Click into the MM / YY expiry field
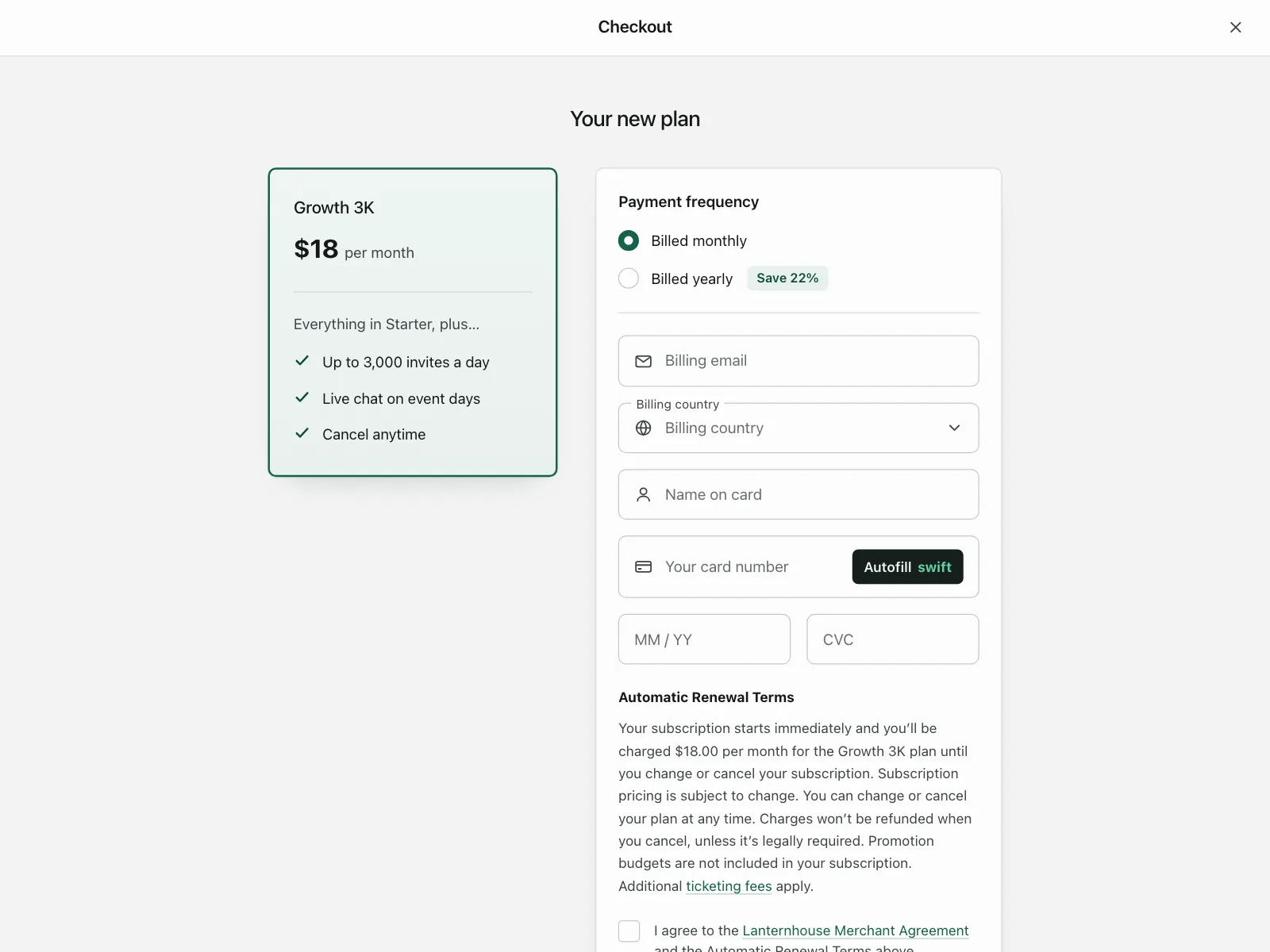The height and width of the screenshot is (952, 1270). click(x=705, y=639)
